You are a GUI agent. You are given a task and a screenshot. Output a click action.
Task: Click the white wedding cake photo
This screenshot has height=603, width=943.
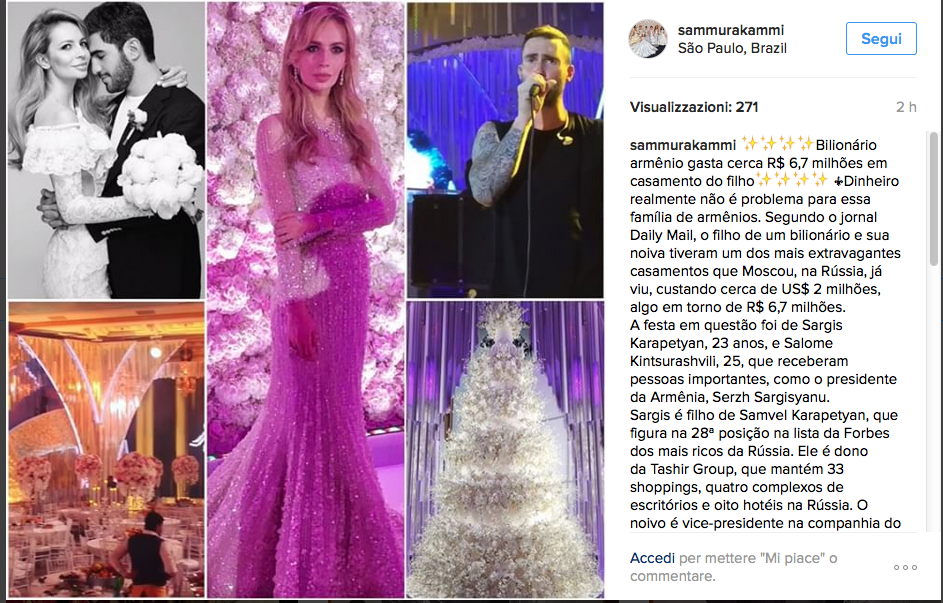(x=505, y=449)
